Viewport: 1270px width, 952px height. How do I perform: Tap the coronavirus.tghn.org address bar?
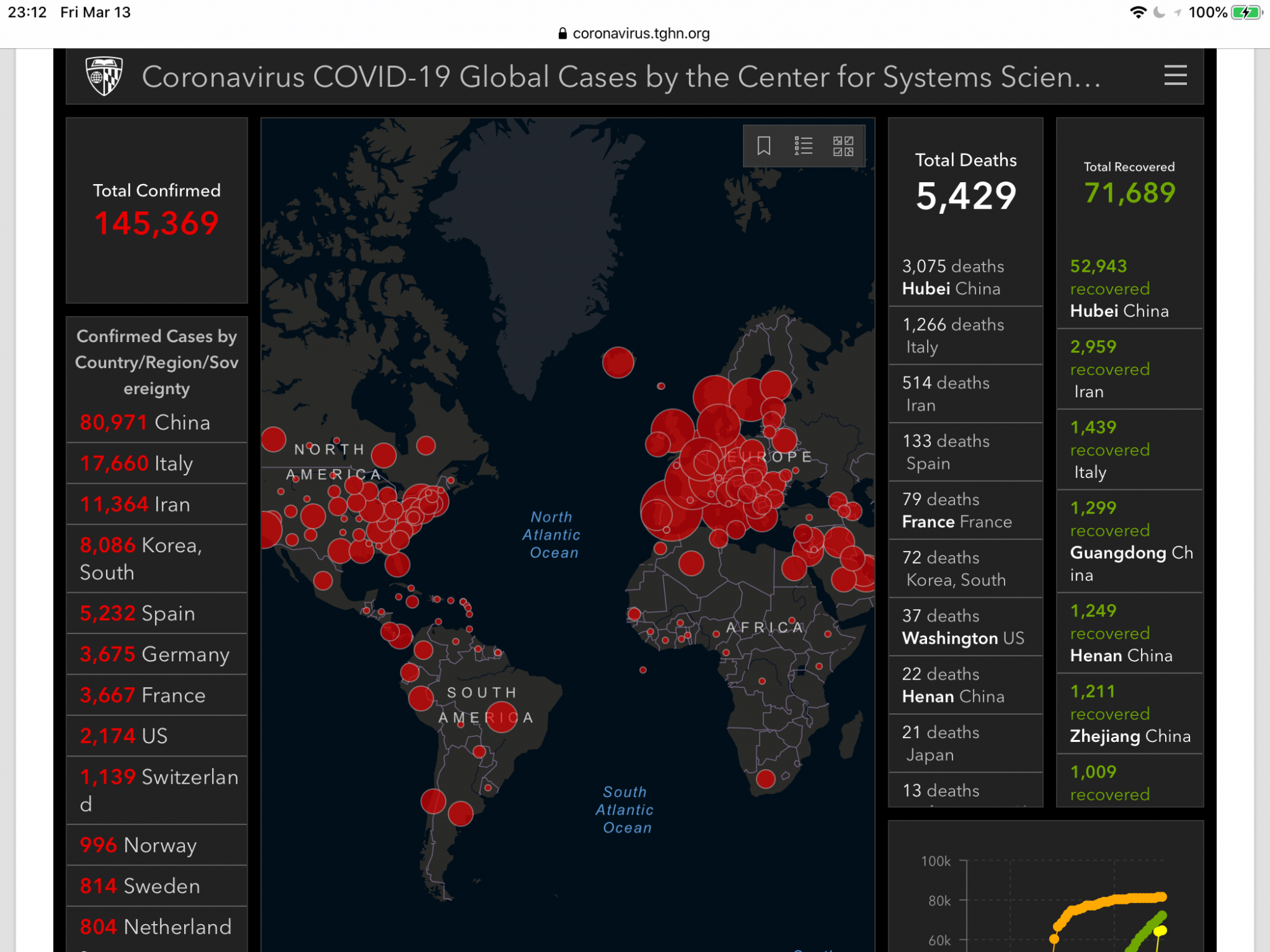tap(640, 34)
